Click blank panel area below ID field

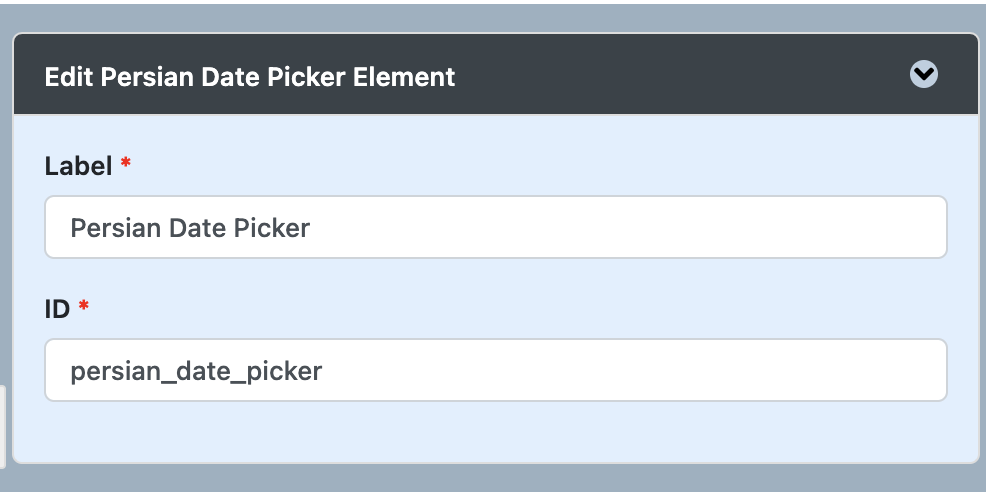click(495, 433)
